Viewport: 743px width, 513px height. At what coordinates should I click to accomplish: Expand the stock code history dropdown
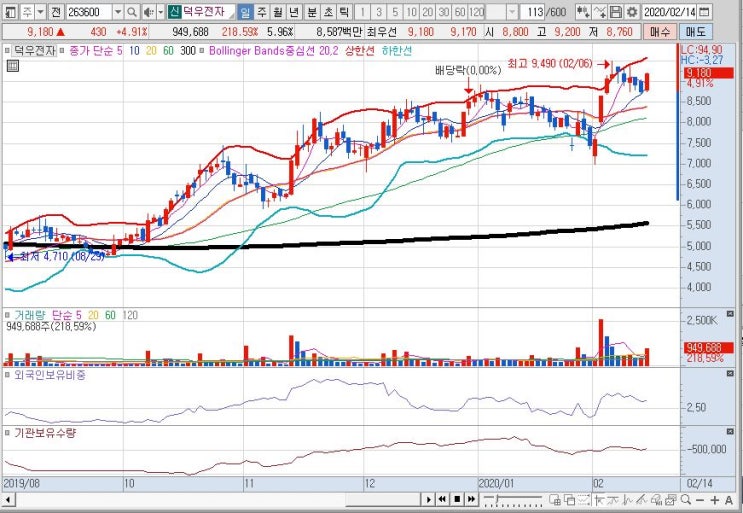point(118,11)
